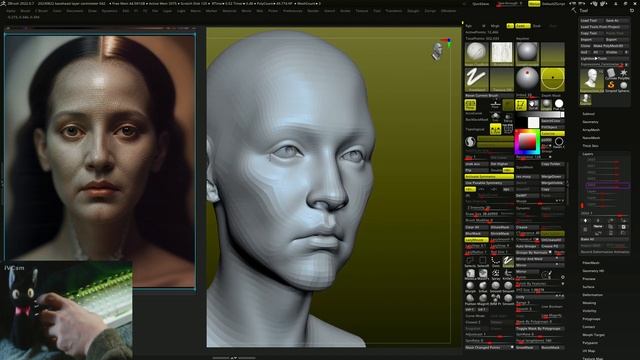Expand the Geometry subpalette
The height and width of the screenshot is (360, 640).
coord(590,122)
